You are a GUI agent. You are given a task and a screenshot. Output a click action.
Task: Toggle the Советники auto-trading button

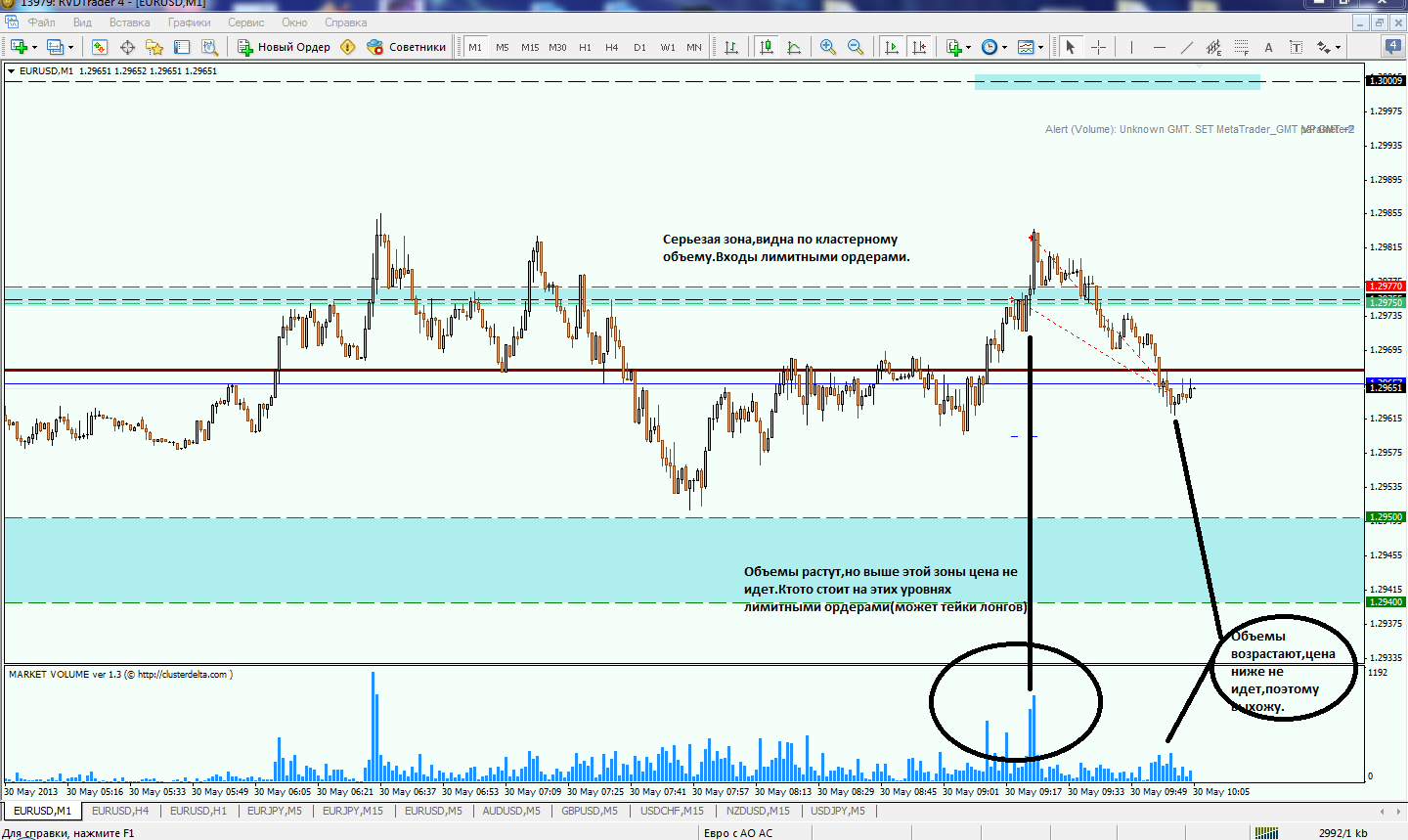coord(407,47)
